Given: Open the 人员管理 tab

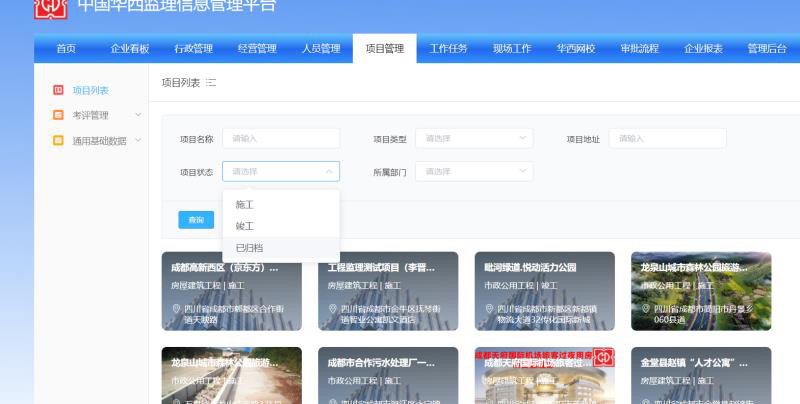Looking at the screenshot, I should 321,48.
